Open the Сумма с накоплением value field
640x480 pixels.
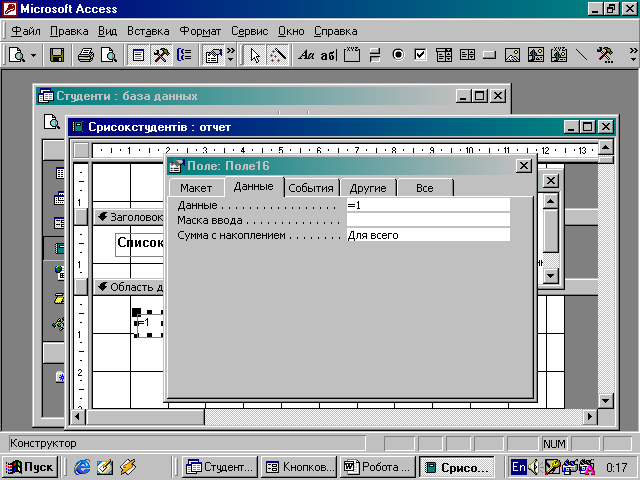pyautogui.click(x=428, y=235)
